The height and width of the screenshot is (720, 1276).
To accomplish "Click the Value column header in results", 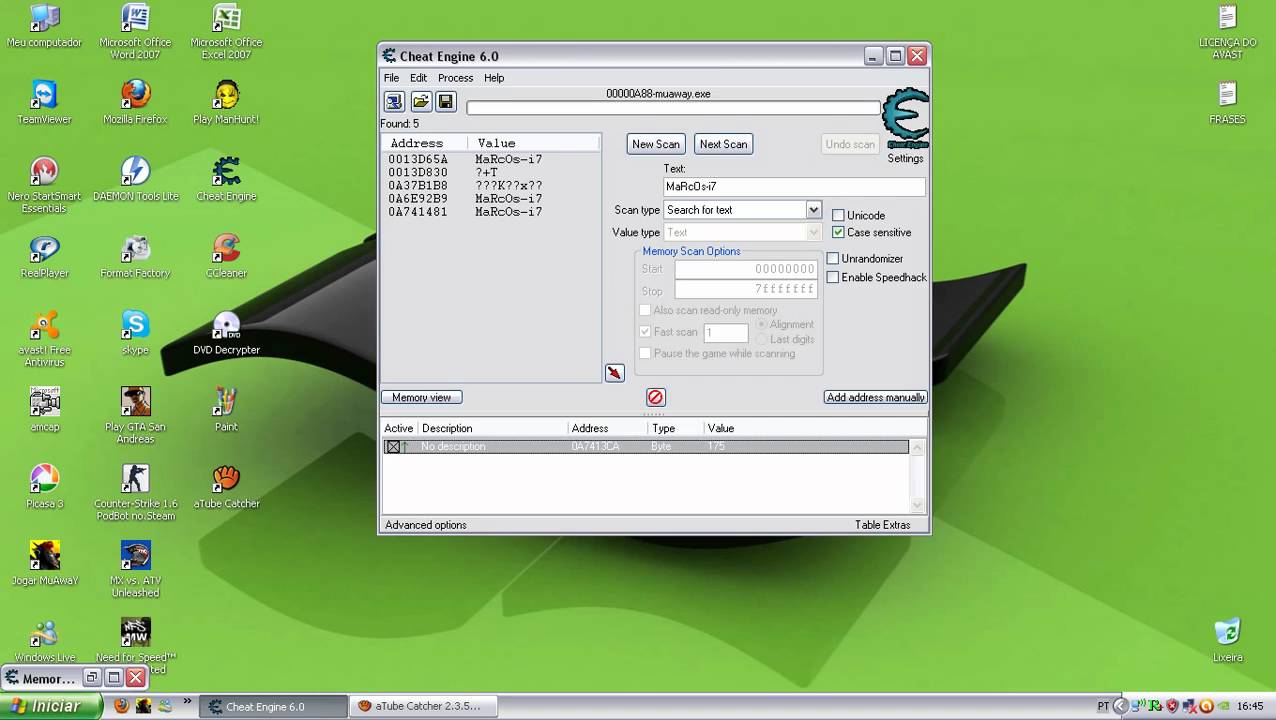I will (534, 143).
